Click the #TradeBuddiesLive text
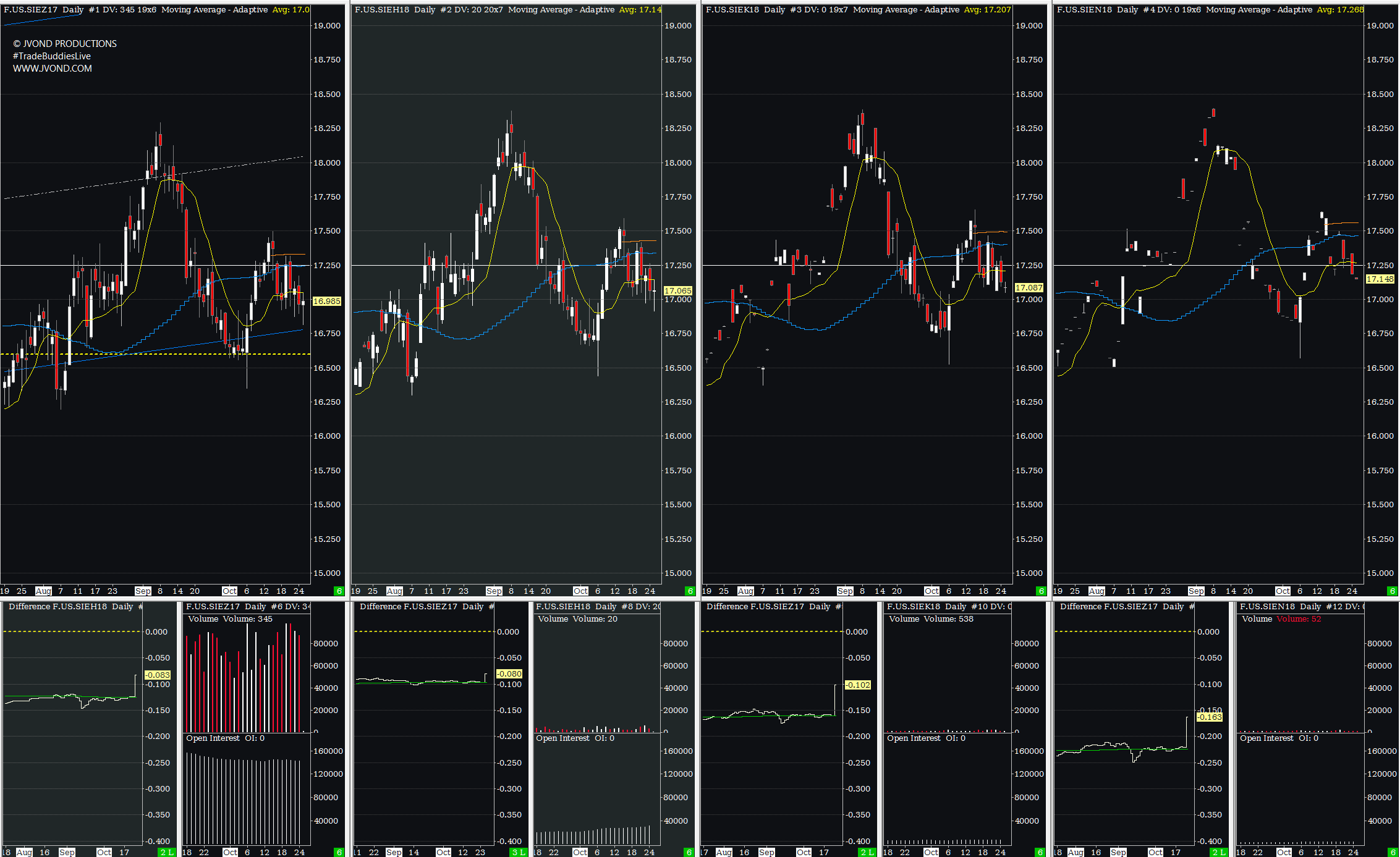The image size is (1400, 857). coord(52,56)
